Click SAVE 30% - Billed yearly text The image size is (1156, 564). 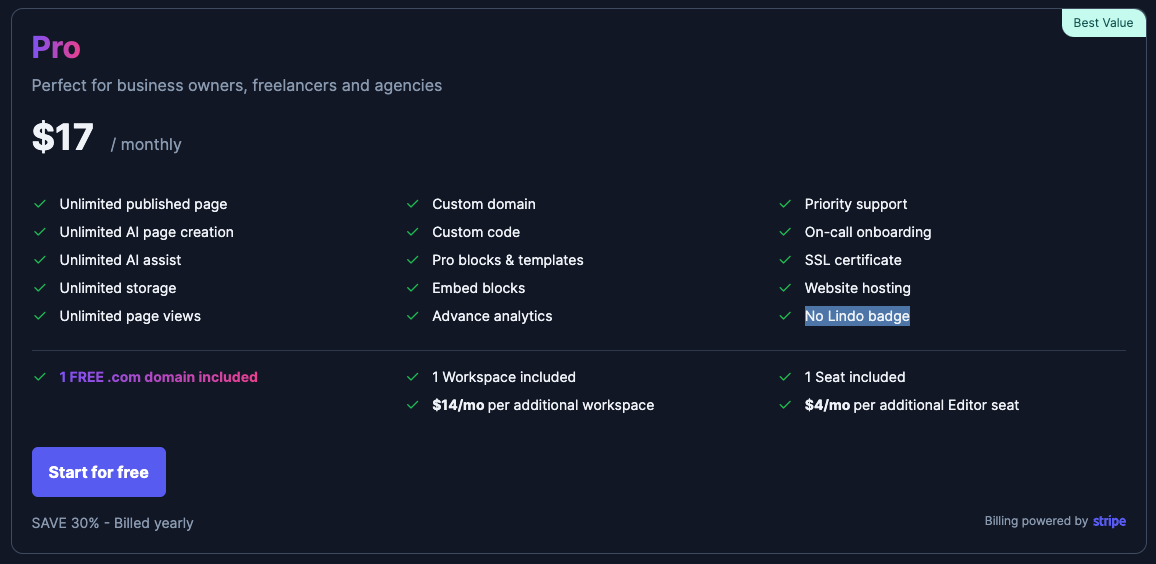pos(113,523)
